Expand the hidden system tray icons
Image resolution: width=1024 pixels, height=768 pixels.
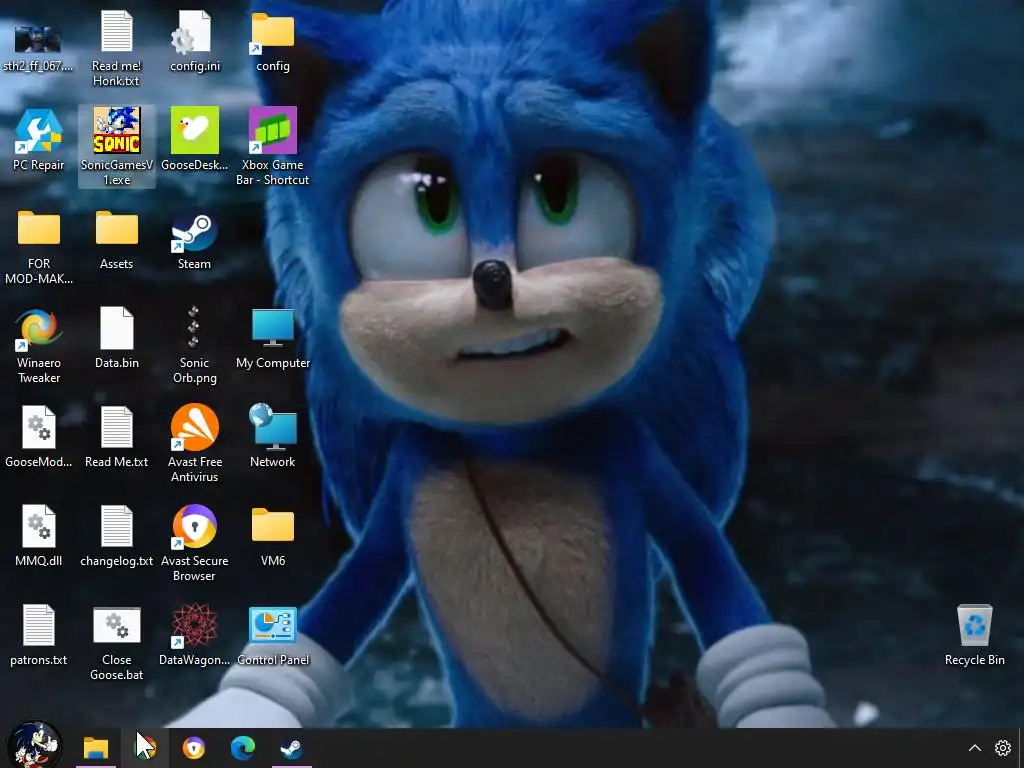pos(974,748)
